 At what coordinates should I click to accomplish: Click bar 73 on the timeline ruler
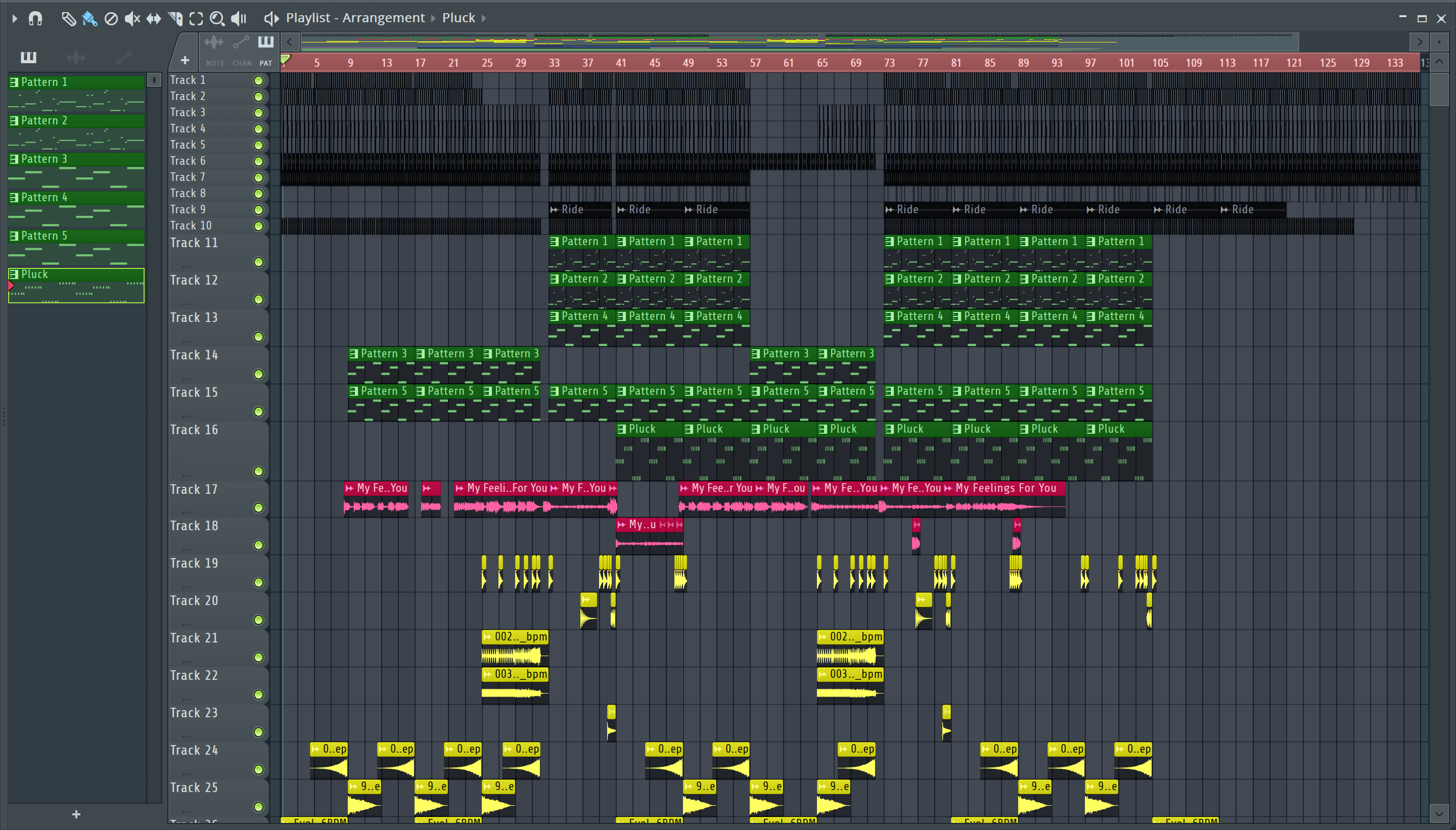click(x=889, y=63)
